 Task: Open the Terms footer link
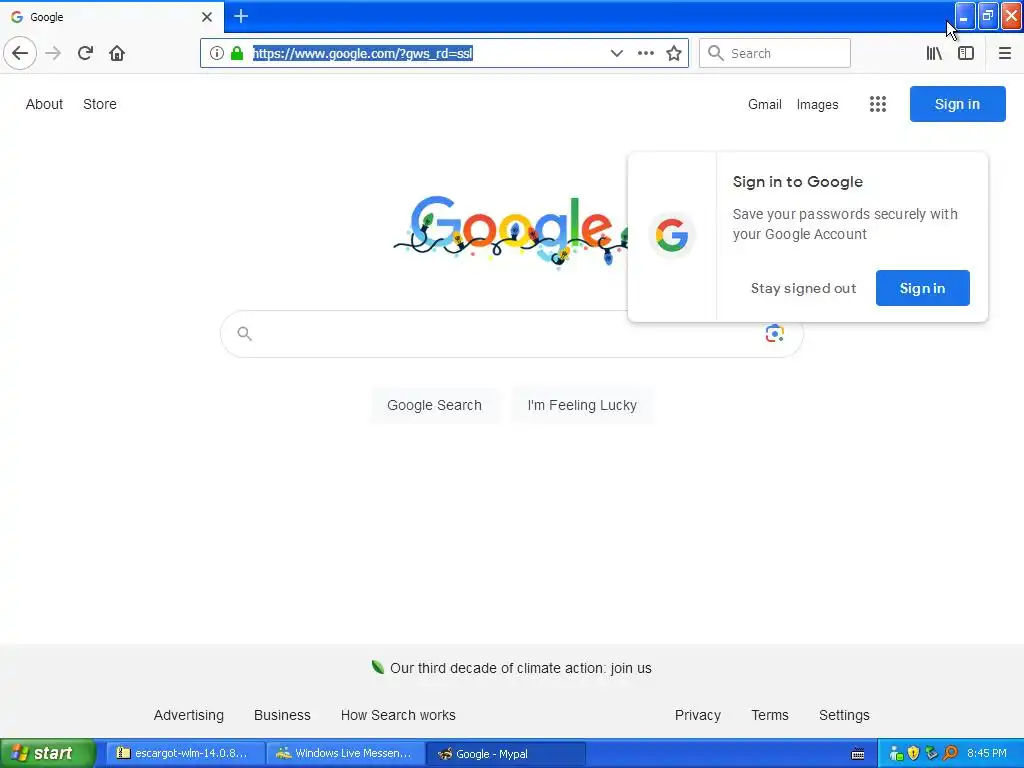click(x=770, y=715)
